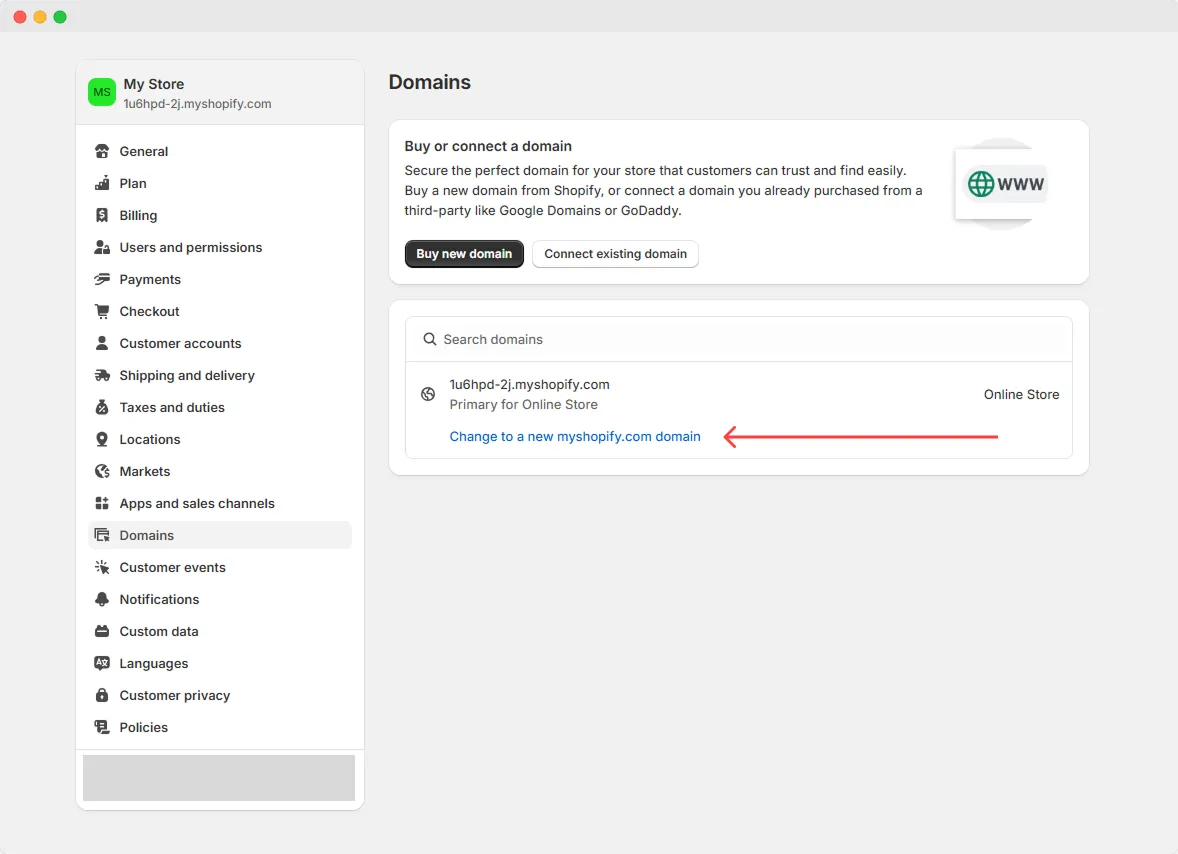
Task: Click the Checkout cart icon
Action: tap(102, 312)
